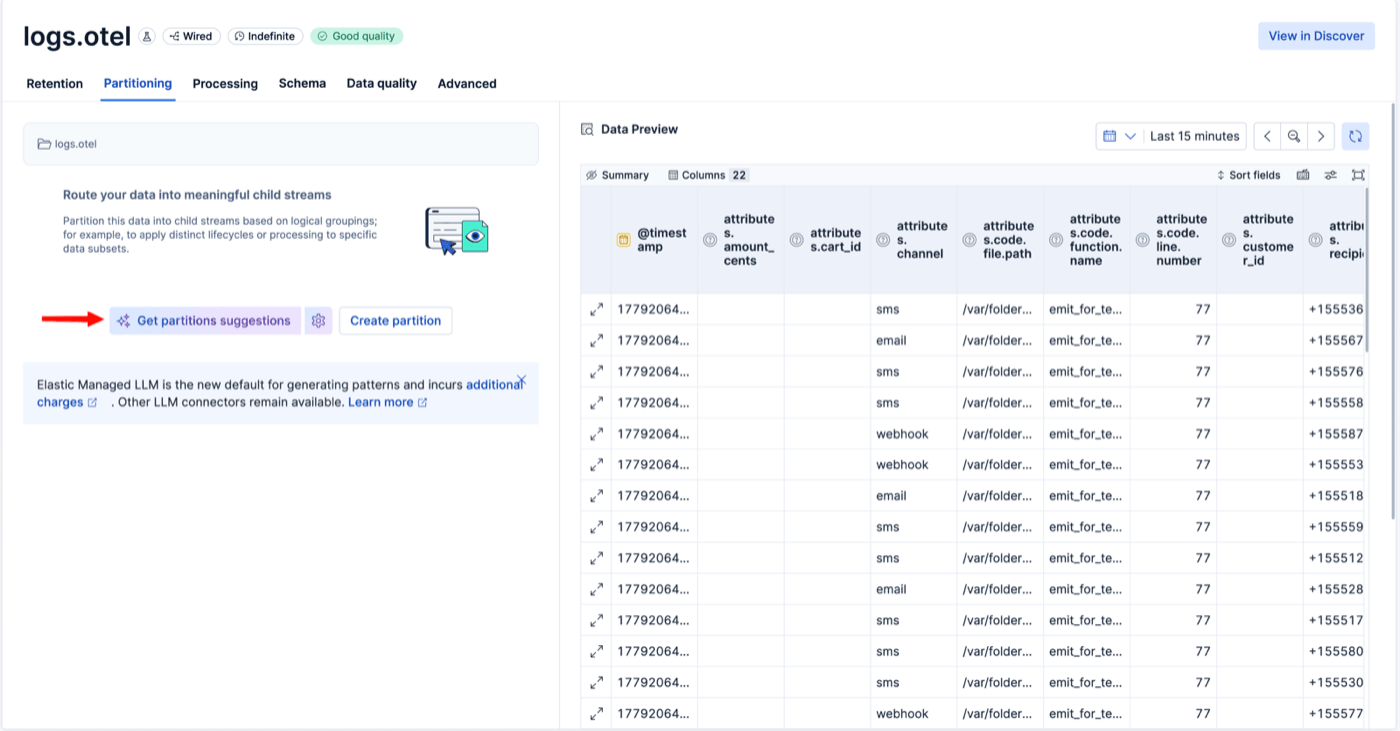Toggle the Summary column visibility
This screenshot has width=1400, height=731.
click(x=617, y=175)
